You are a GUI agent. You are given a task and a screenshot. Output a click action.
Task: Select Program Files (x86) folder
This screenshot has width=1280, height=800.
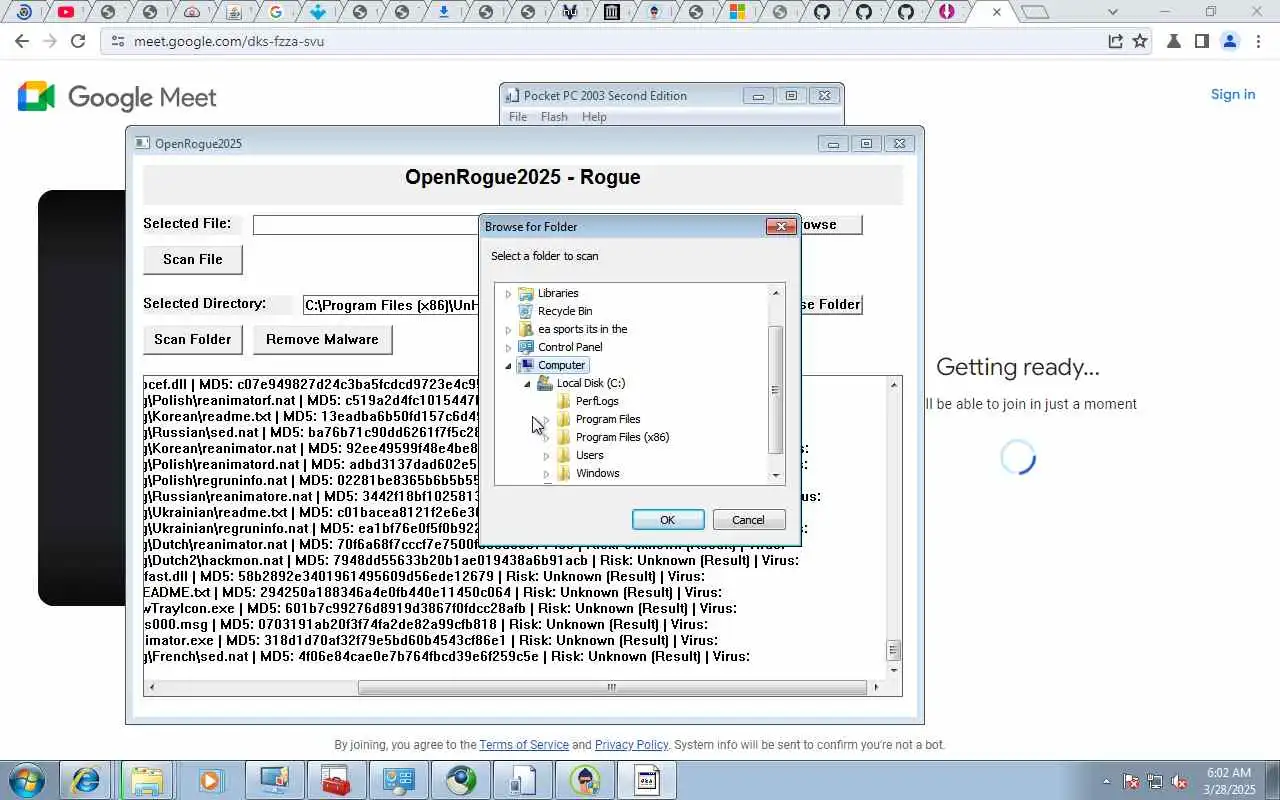(622, 437)
